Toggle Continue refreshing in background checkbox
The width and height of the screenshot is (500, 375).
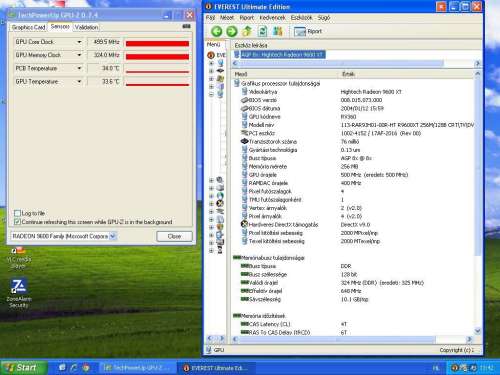pos(17,222)
